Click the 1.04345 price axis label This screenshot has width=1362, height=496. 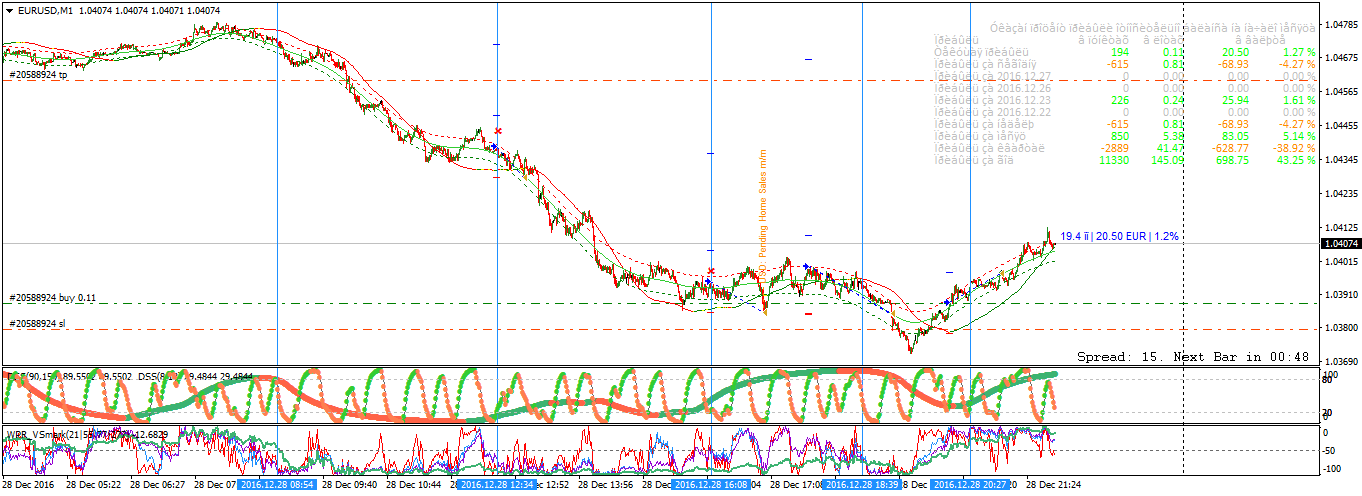click(x=1340, y=160)
